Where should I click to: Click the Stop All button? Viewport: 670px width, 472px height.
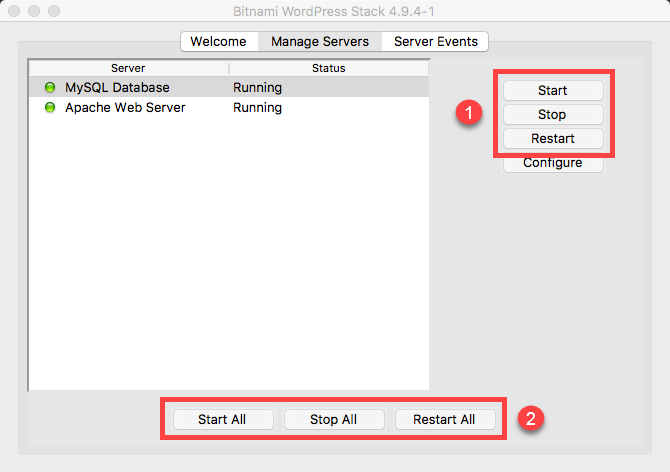tap(334, 419)
